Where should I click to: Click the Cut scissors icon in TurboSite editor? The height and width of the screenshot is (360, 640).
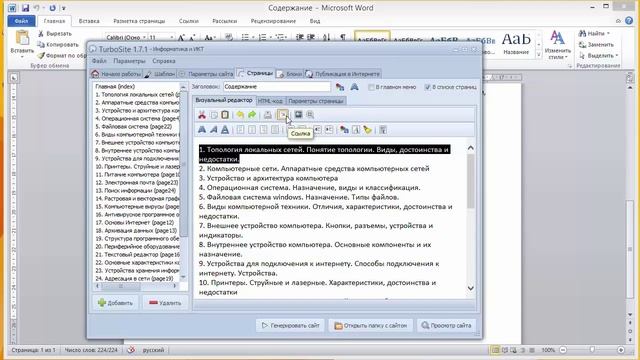tap(202, 115)
